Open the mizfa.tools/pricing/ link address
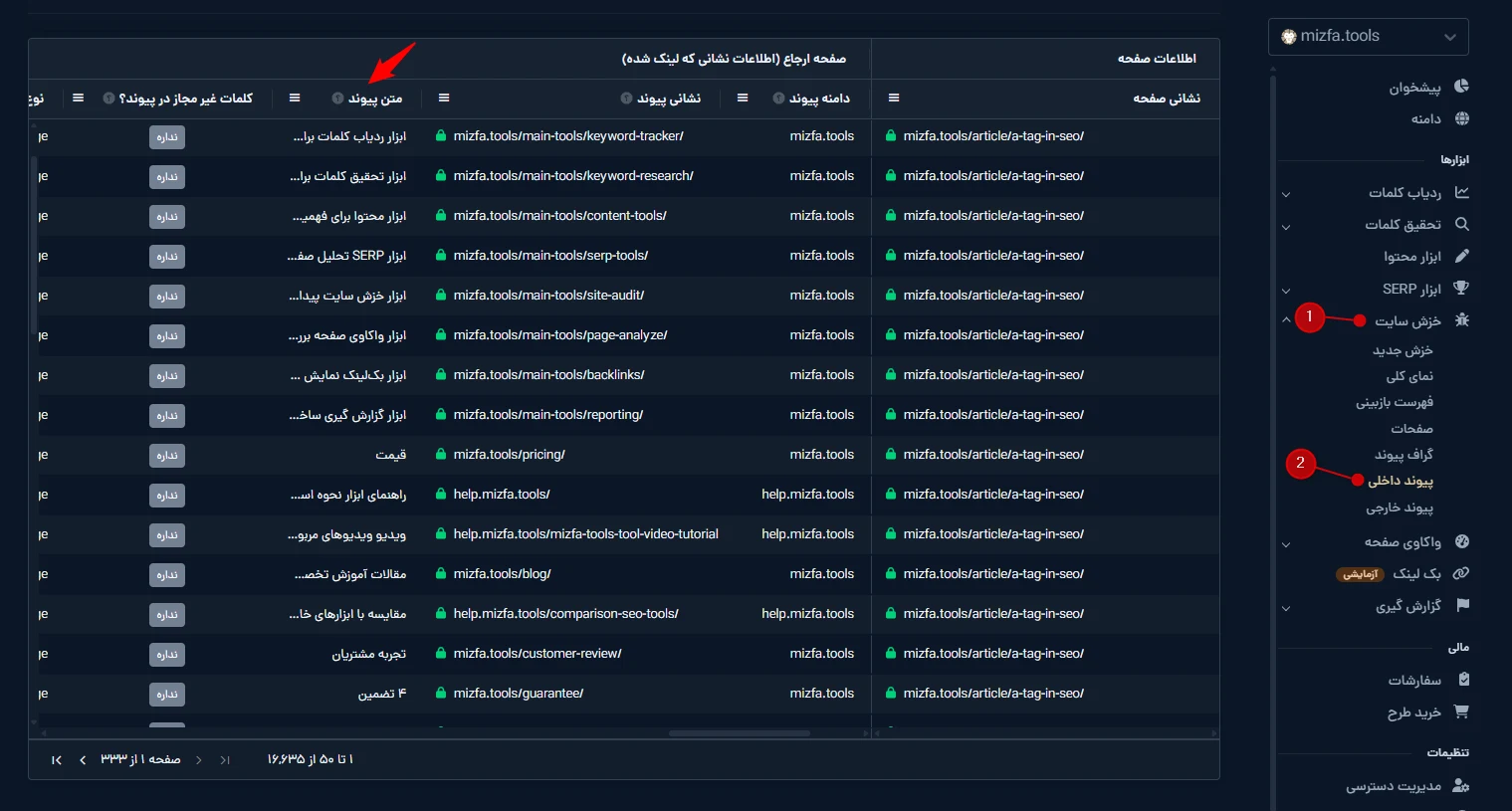The image size is (1512, 811). [x=509, y=455]
